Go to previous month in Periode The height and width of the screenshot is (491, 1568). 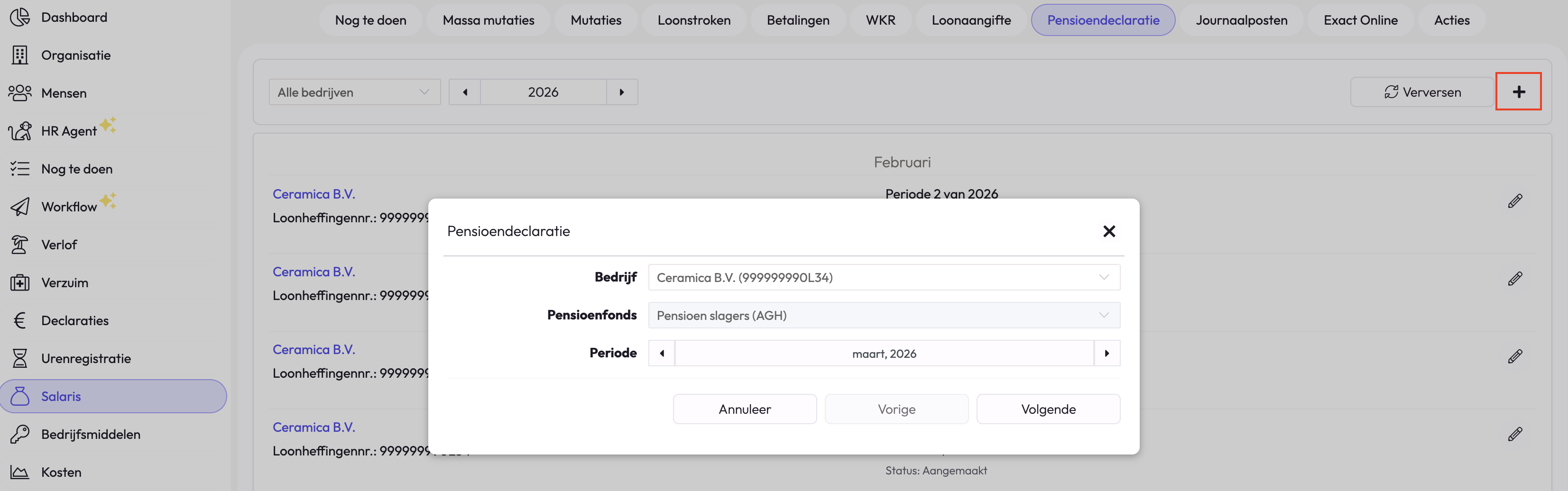662,354
